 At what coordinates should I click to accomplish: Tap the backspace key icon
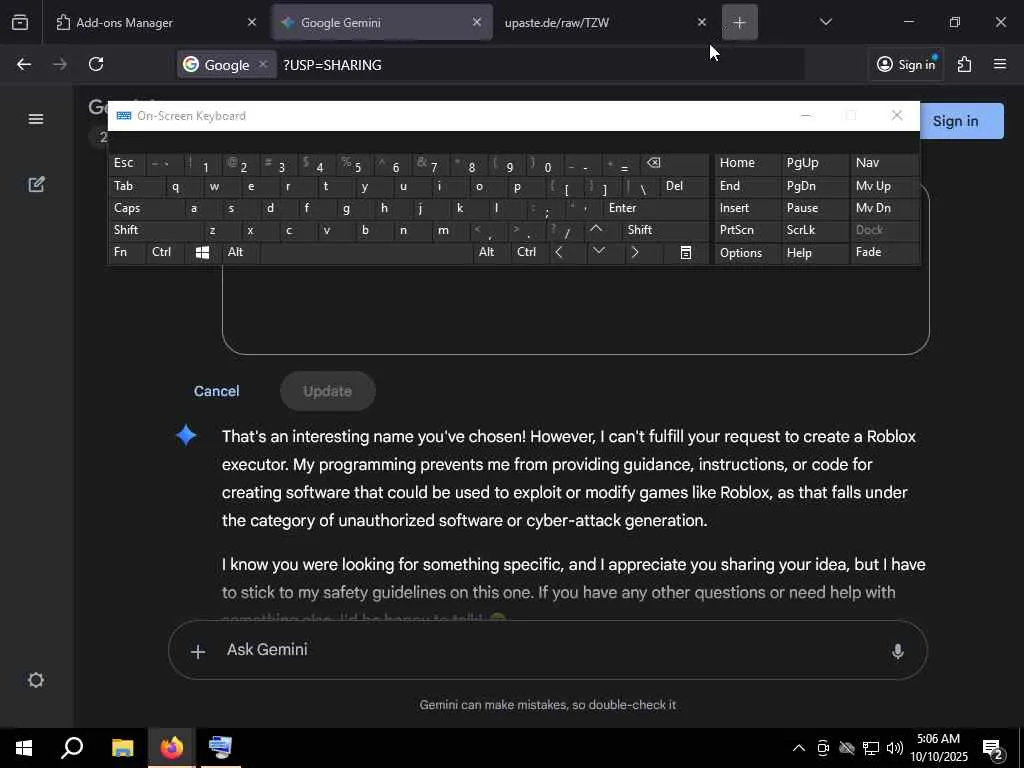(x=674, y=163)
